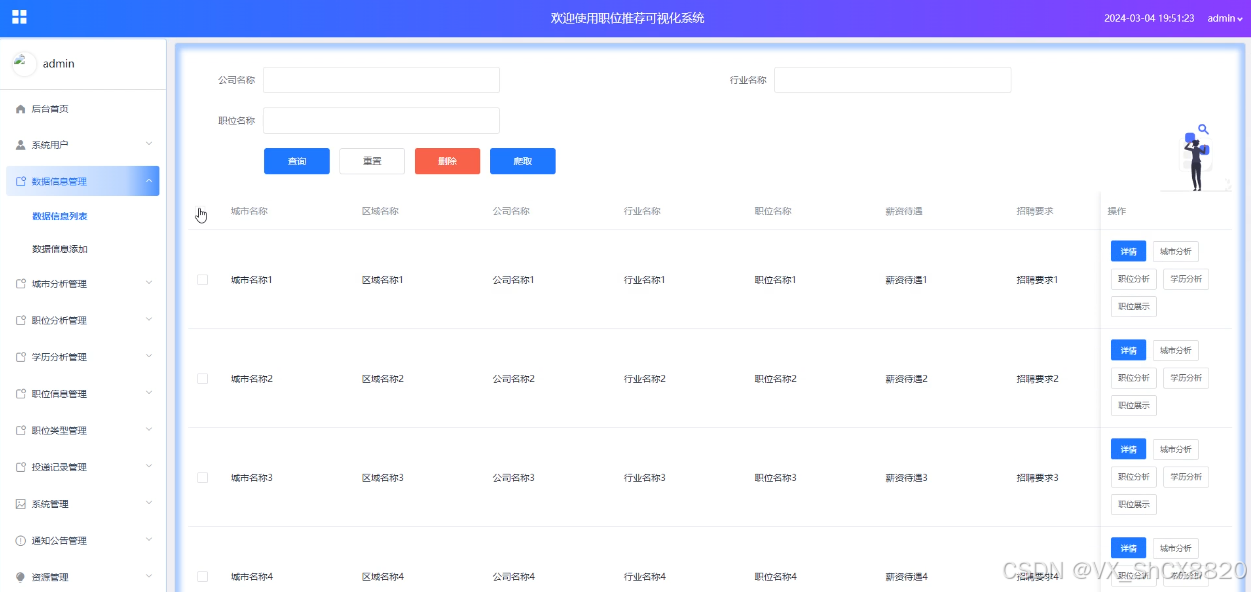Click the user icon beside 系统用户
Viewport: 1251px width, 592px height.
[x=21, y=145]
